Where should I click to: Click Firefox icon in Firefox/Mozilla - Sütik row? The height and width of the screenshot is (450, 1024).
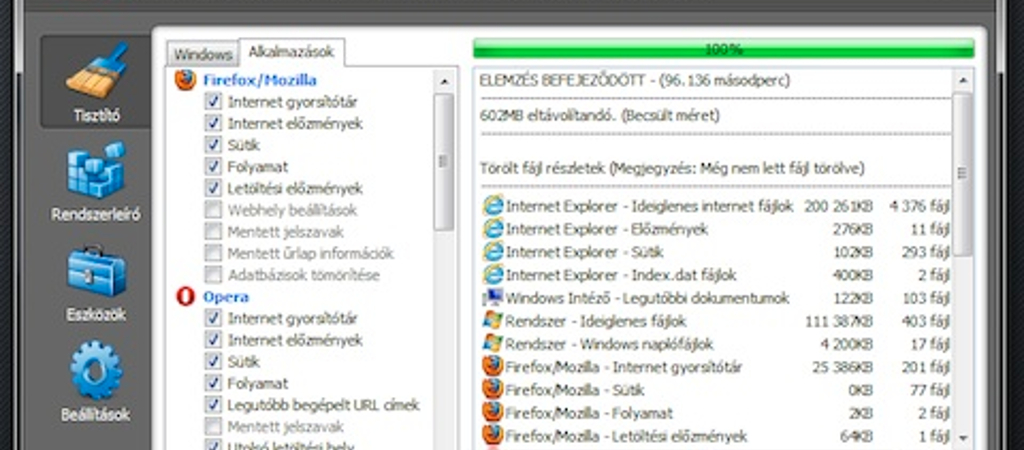tap(493, 390)
